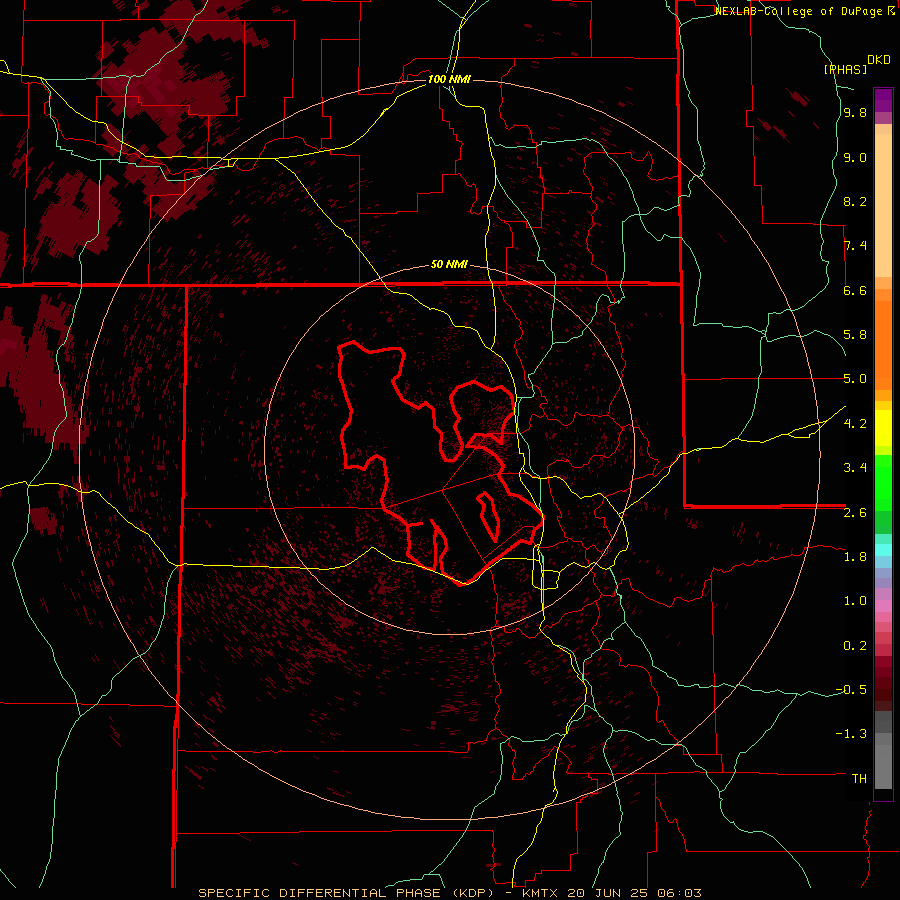Pick the bright green color bar segment

tap(883, 482)
